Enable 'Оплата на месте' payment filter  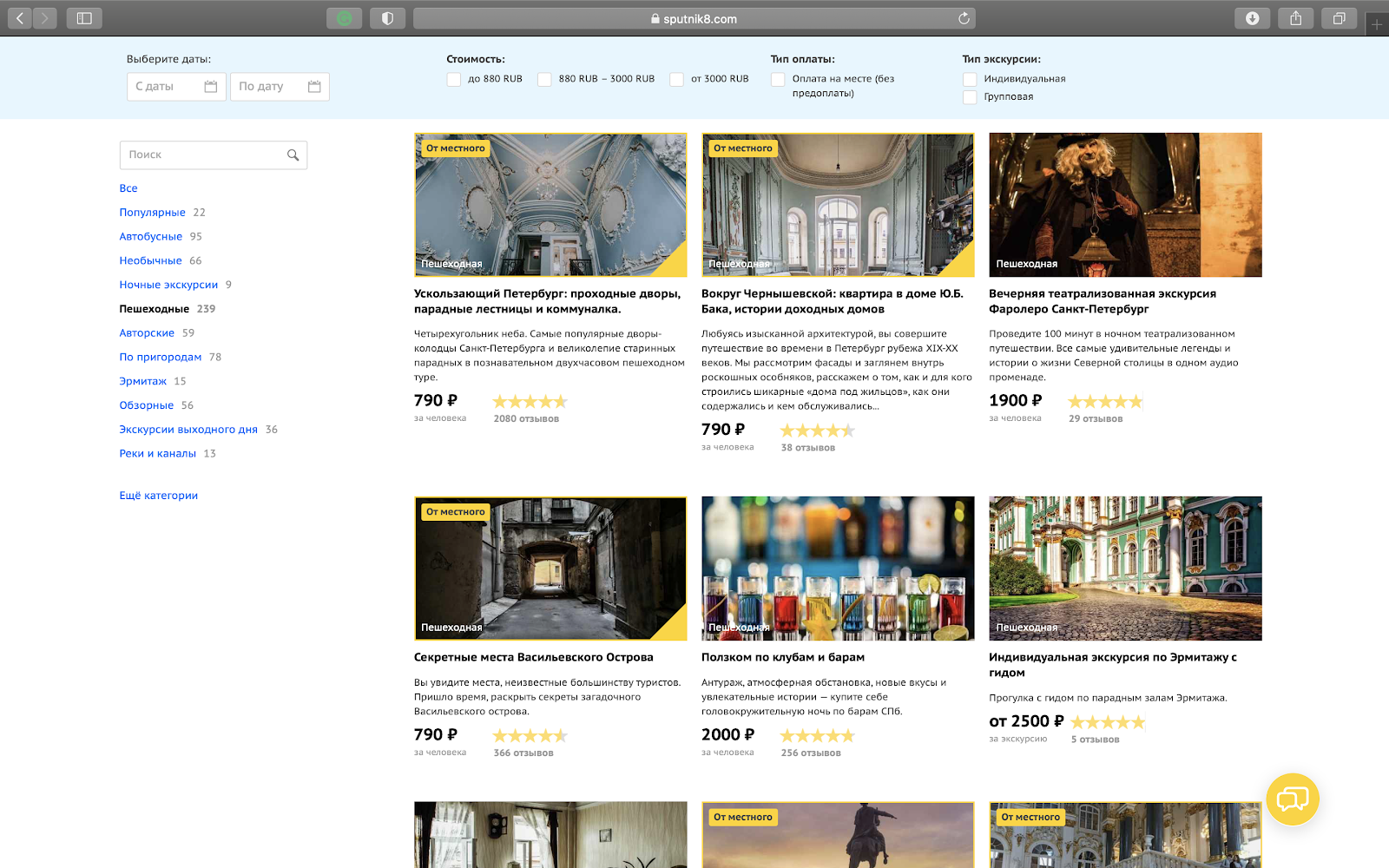778,80
